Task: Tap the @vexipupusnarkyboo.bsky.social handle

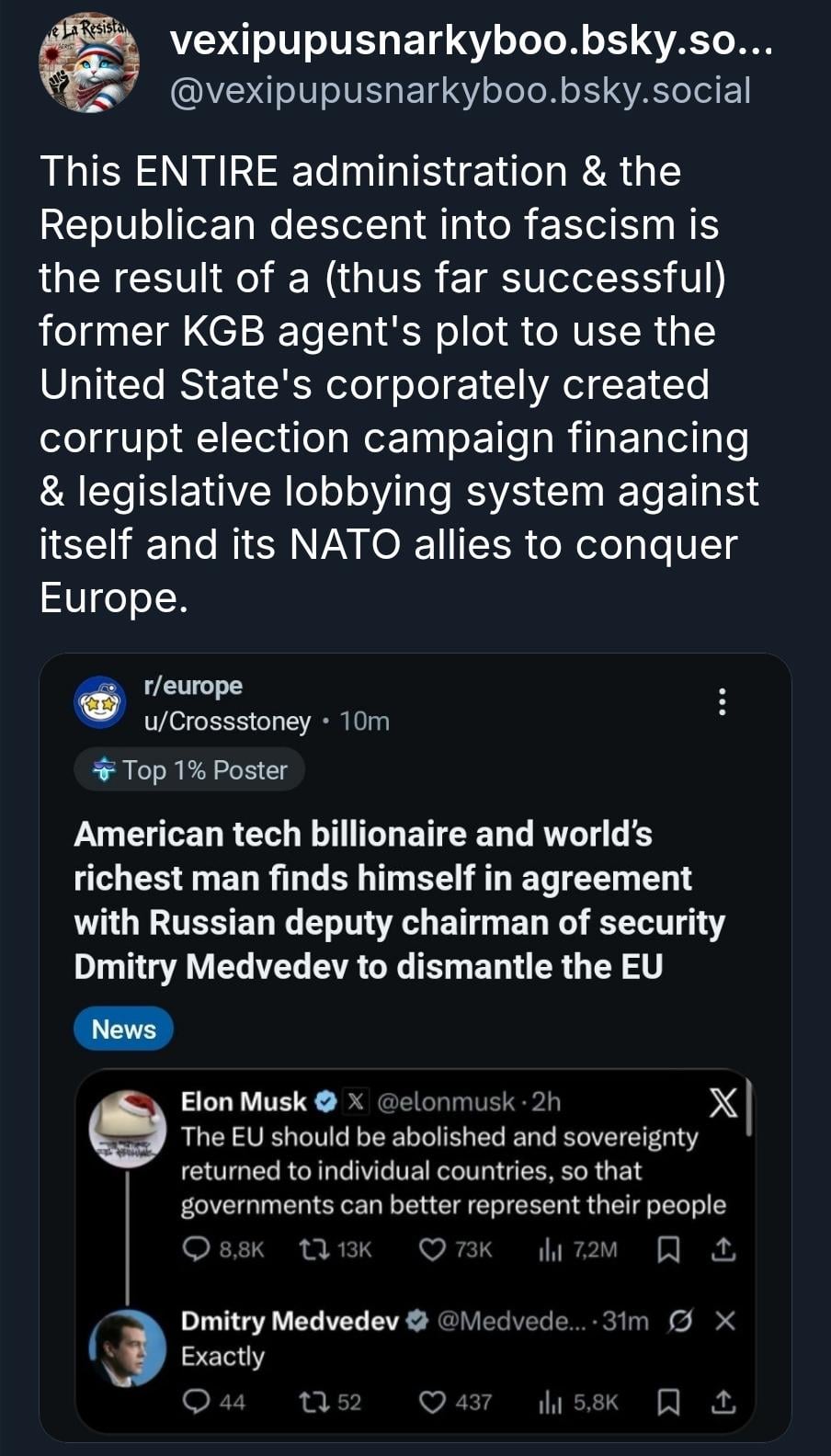Action: point(460,91)
